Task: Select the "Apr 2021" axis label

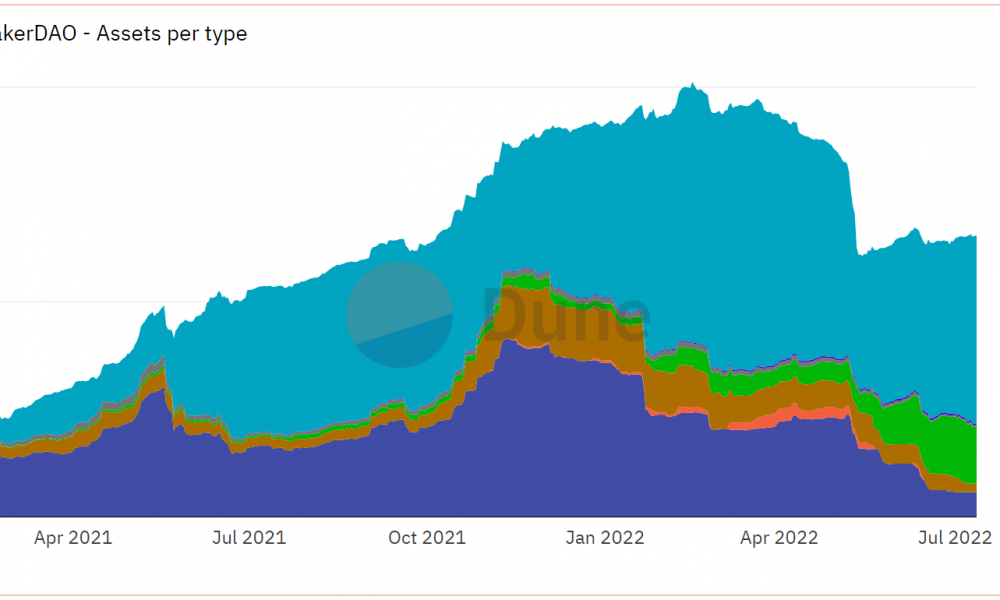Action: click(73, 538)
